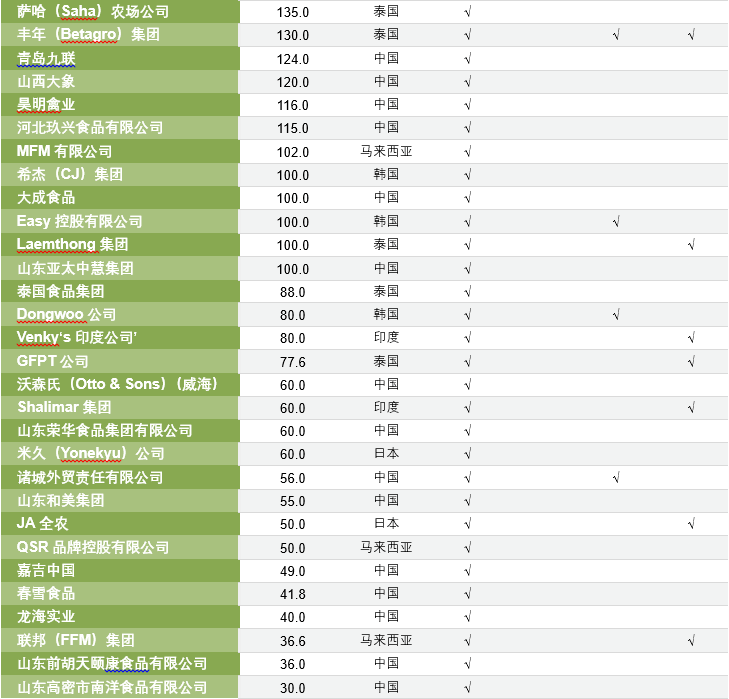Select the 36.6 value cell
The width and height of the screenshot is (729, 699).
click(x=293, y=641)
